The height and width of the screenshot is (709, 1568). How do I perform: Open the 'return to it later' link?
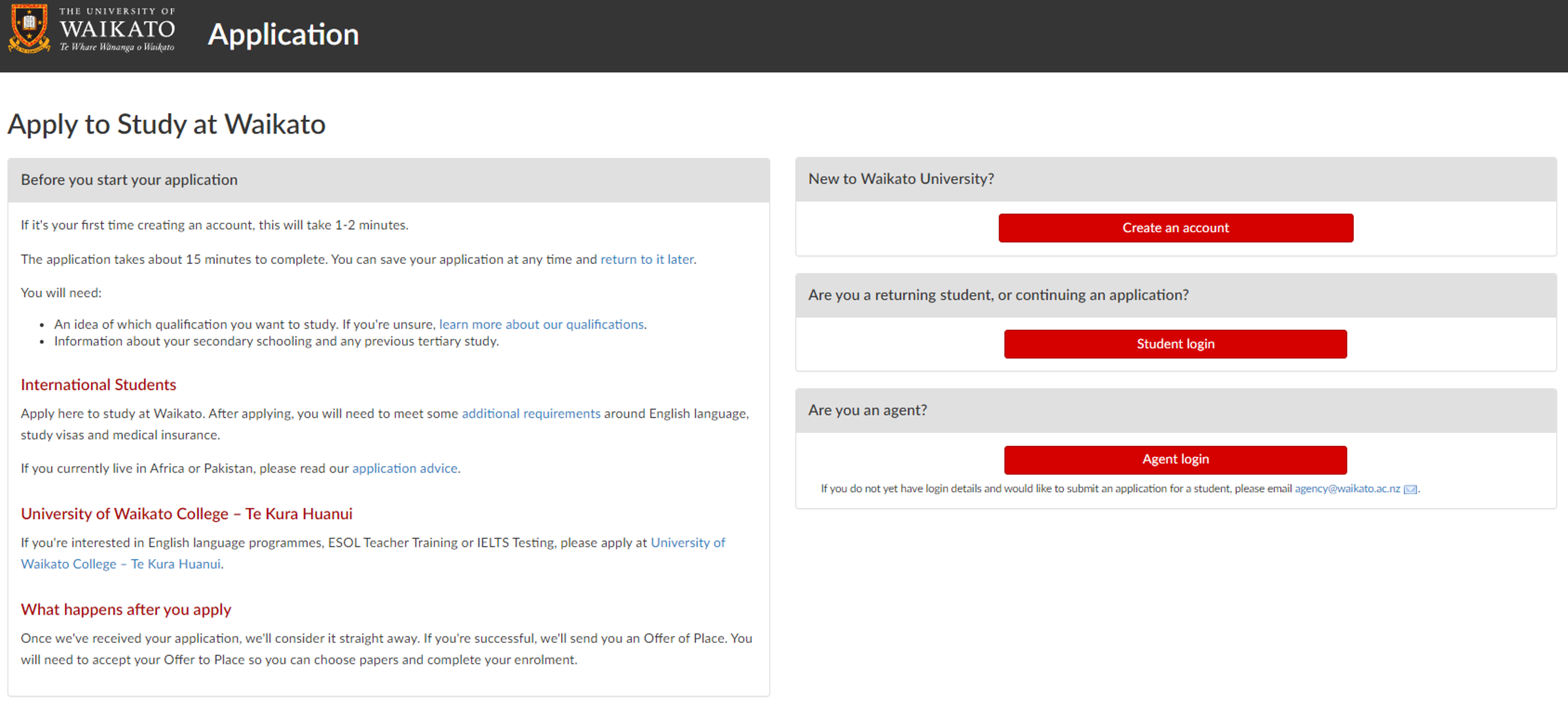647,259
